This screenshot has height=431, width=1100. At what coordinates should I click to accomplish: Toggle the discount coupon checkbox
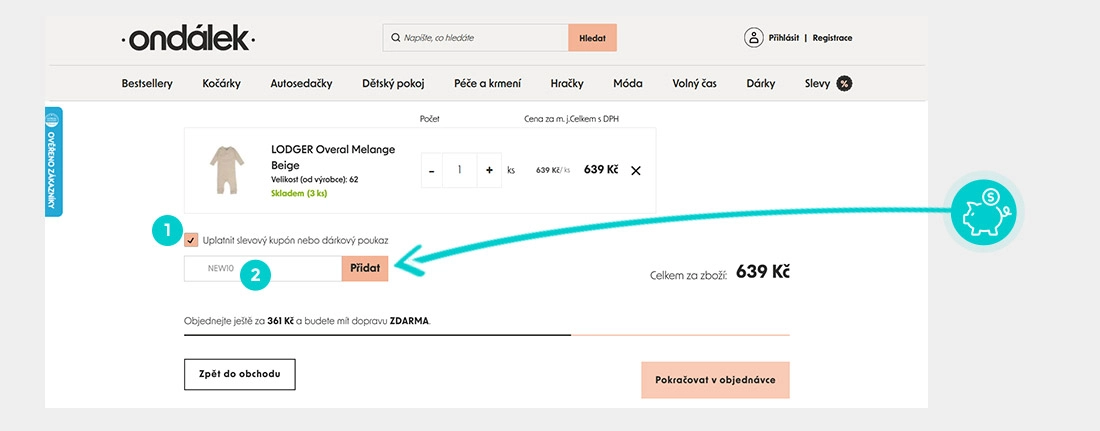coord(191,240)
